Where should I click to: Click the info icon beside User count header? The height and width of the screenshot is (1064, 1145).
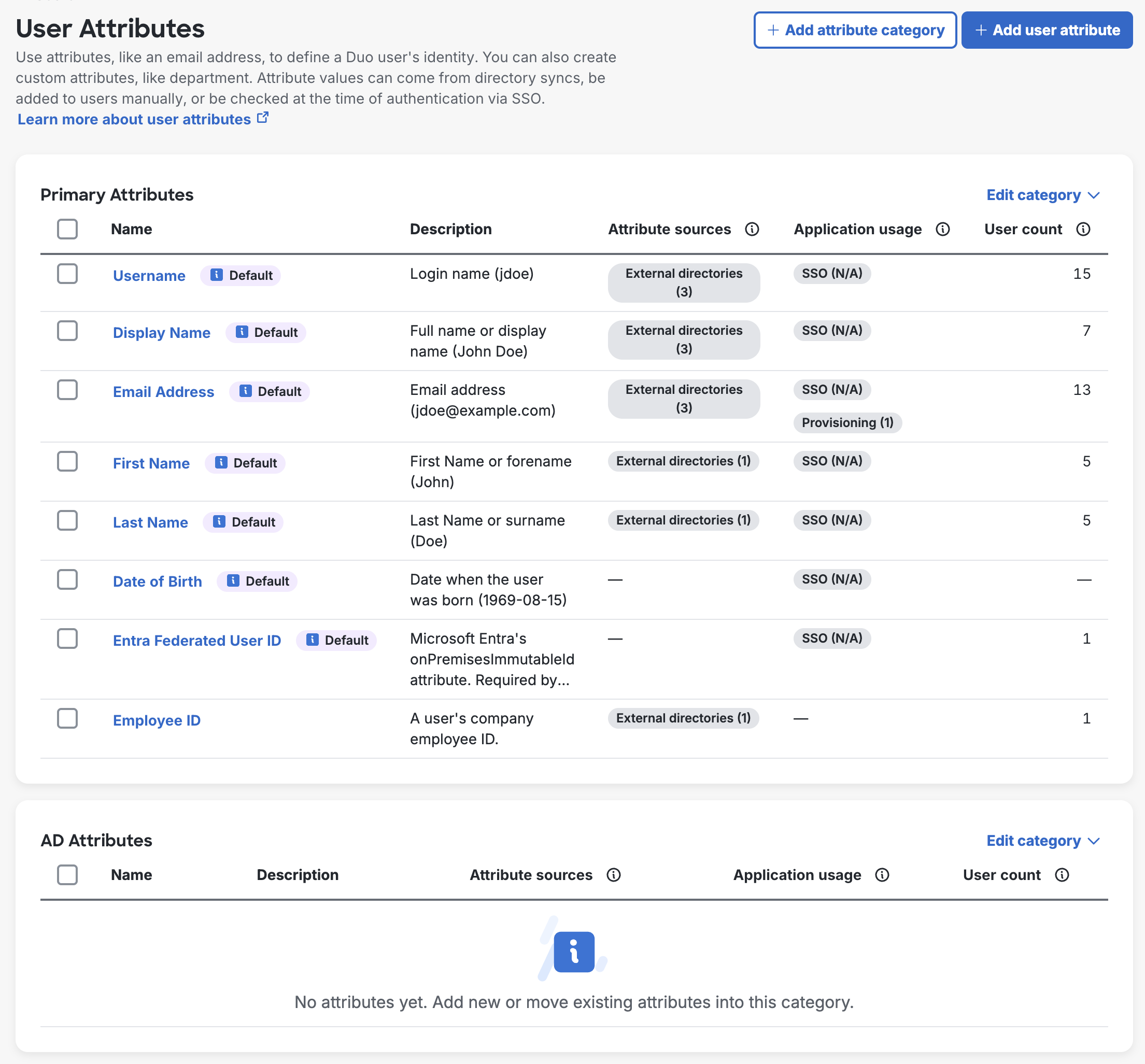[1083, 229]
